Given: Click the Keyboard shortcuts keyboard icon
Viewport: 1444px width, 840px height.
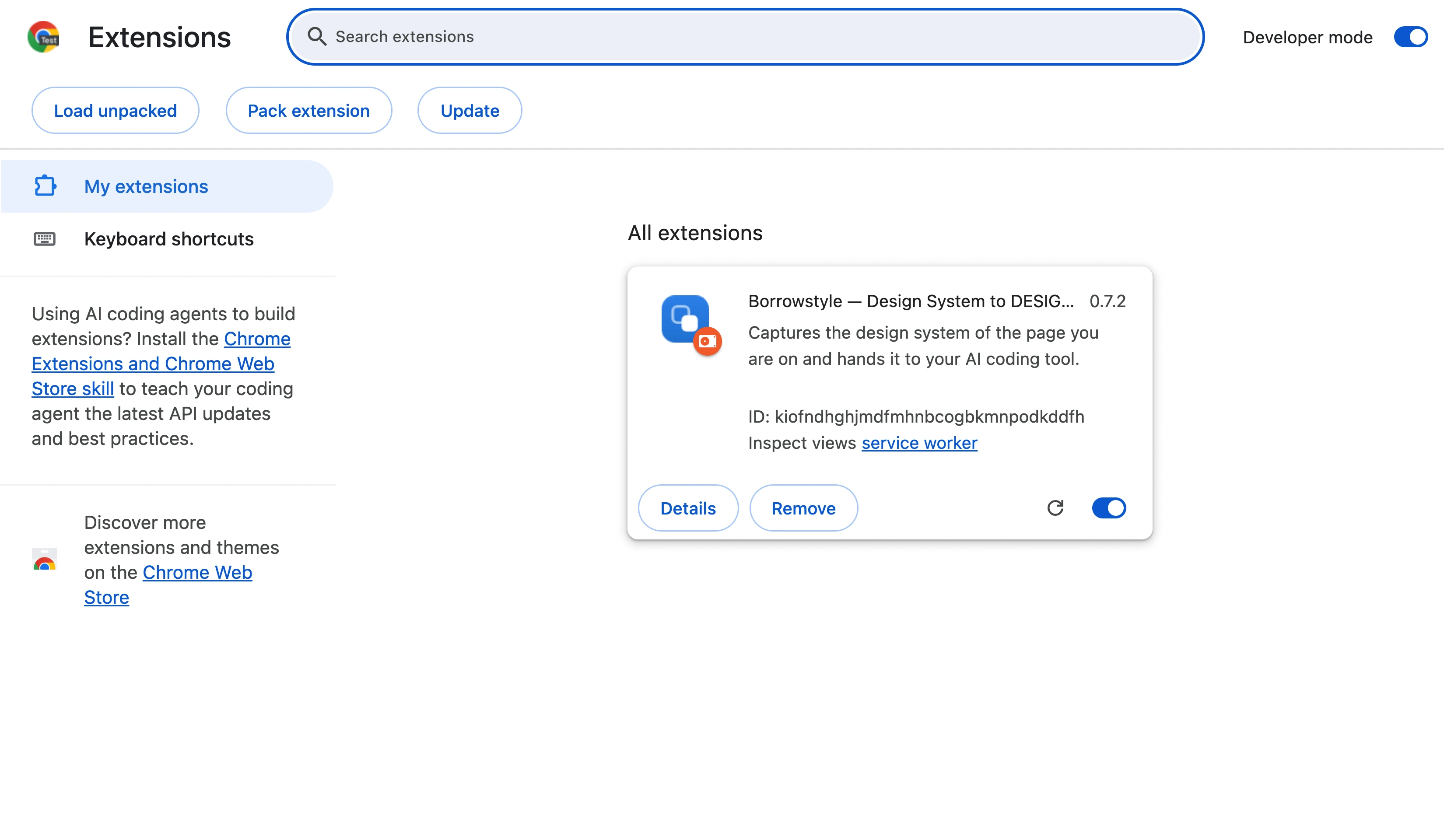Looking at the screenshot, I should pos(45,239).
